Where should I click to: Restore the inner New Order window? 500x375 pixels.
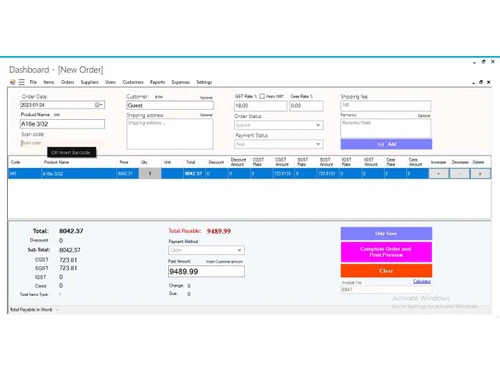tap(481, 82)
